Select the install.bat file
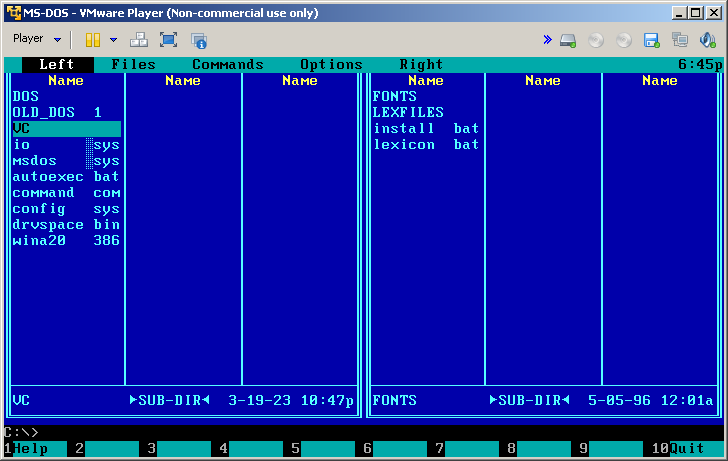The height and width of the screenshot is (461, 728). [426, 129]
